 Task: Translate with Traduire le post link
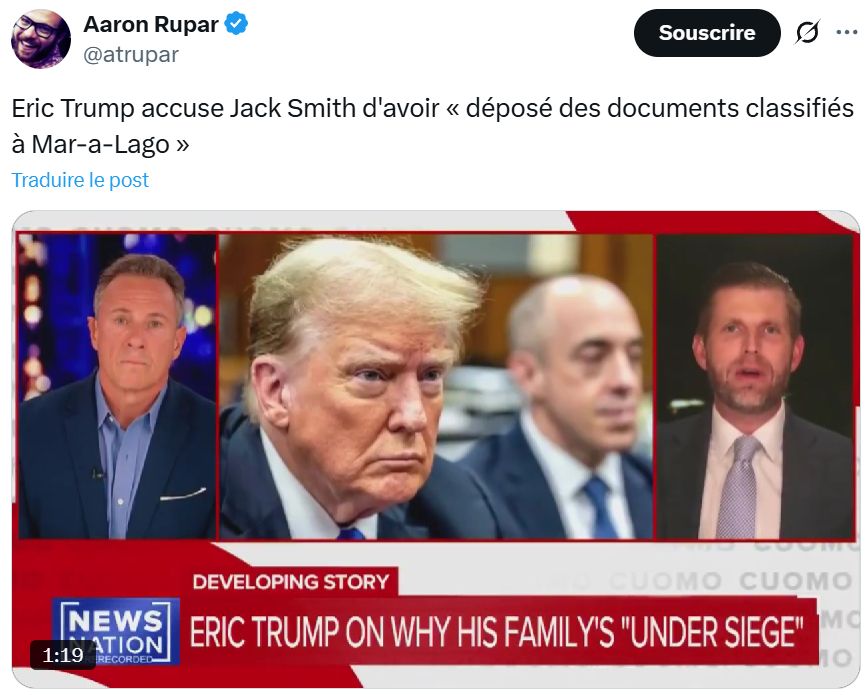[80, 180]
